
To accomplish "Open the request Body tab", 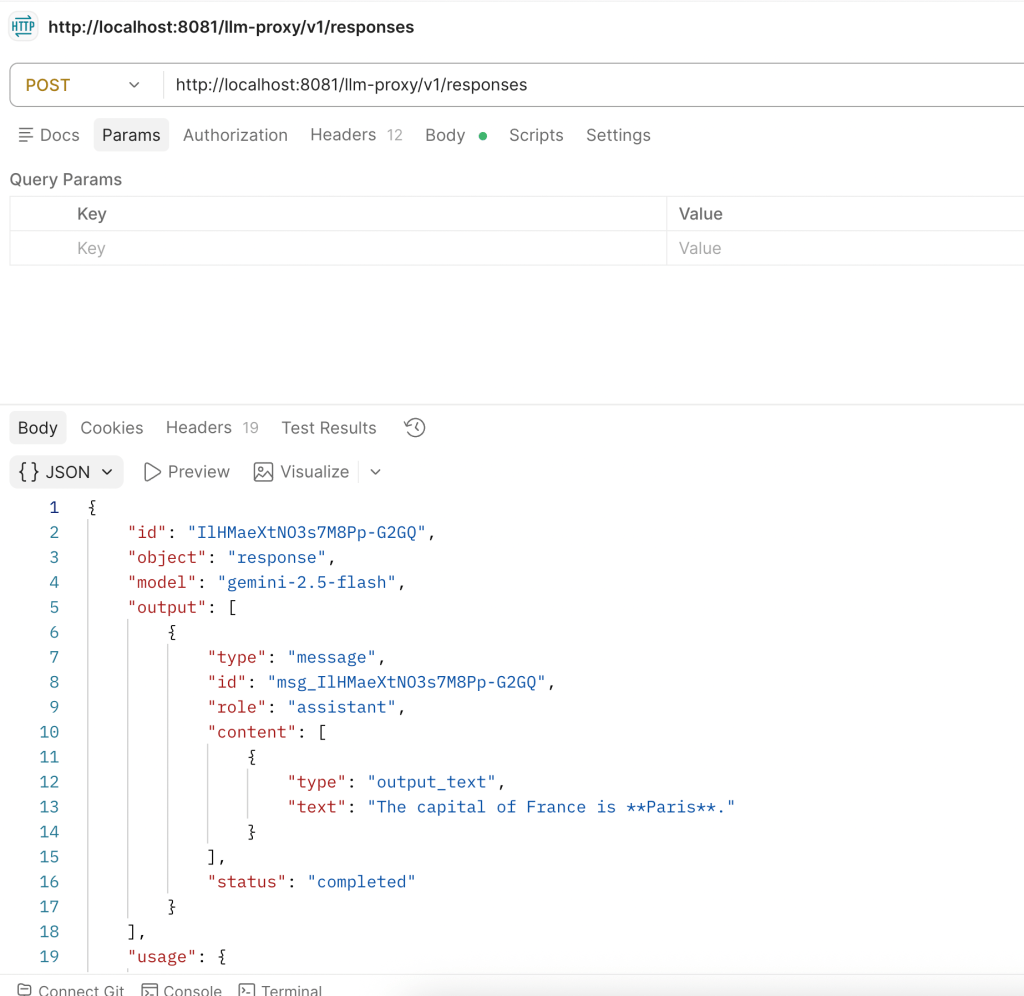I will [445, 135].
